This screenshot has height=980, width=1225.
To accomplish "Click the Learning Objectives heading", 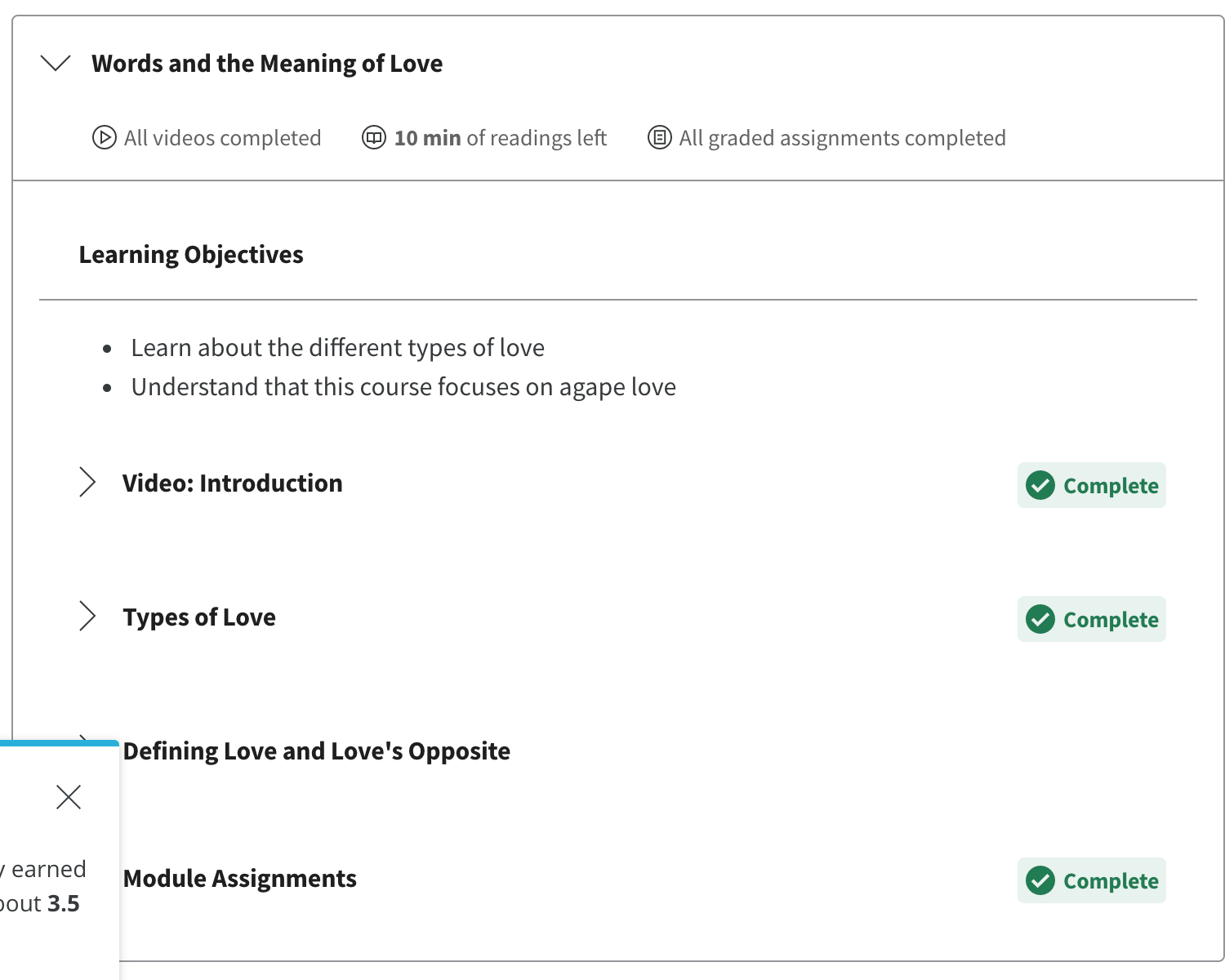I will pos(191,255).
